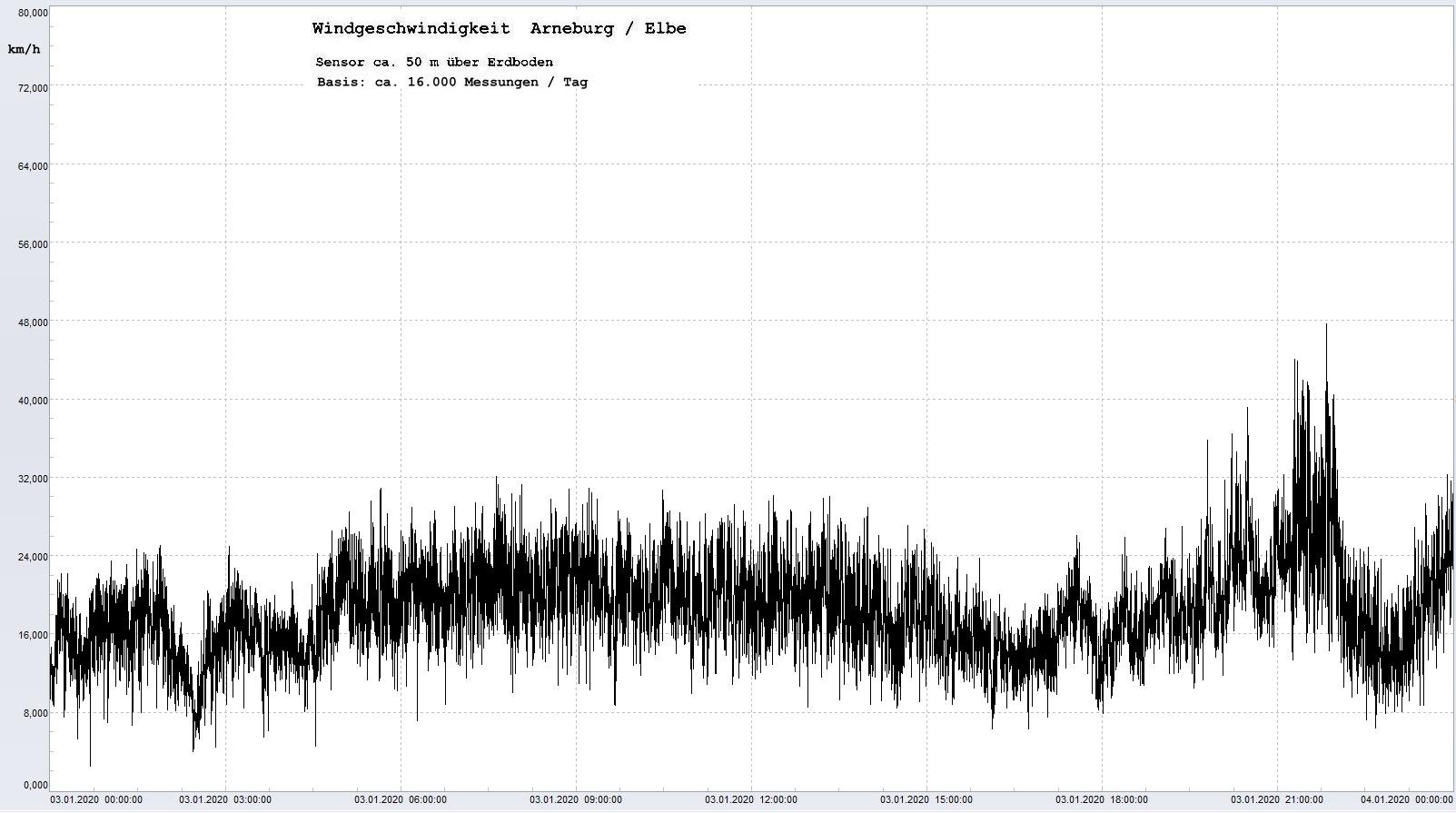
Task: Select the 'Sensor ca. 50 m über Erdboden' text
Action: pyautogui.click(x=434, y=62)
